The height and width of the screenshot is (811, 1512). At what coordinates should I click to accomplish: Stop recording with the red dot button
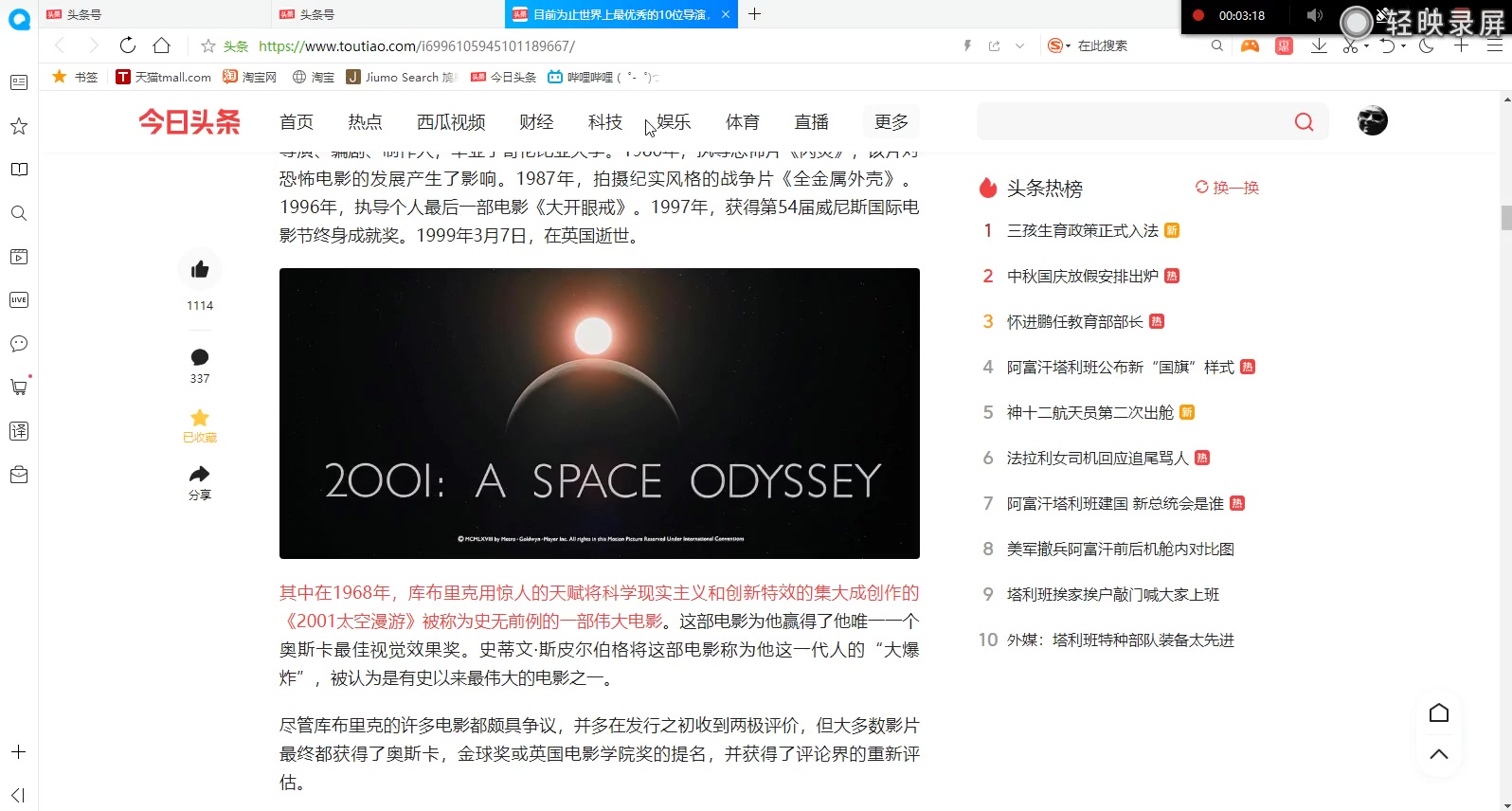[x=1197, y=15]
